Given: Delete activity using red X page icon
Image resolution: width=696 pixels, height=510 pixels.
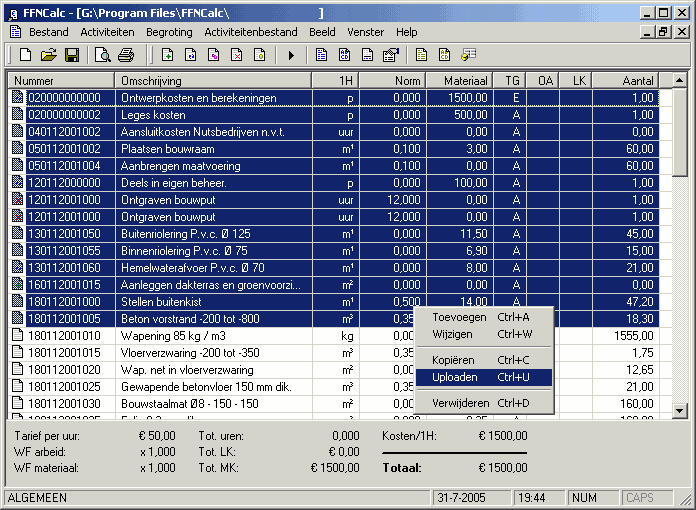Looking at the screenshot, I should coord(237,55).
